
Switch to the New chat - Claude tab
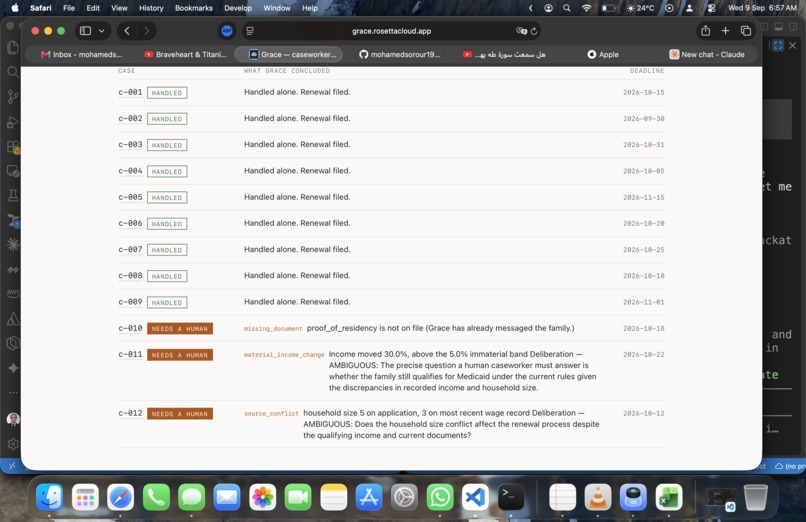pos(707,54)
